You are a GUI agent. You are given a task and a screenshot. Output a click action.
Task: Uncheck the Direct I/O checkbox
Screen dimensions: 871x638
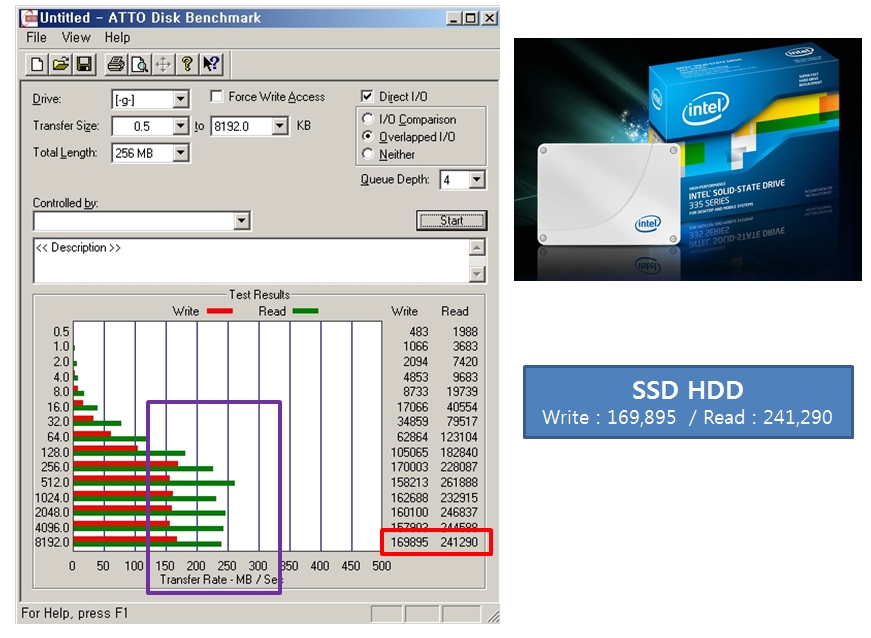pyautogui.click(x=367, y=96)
